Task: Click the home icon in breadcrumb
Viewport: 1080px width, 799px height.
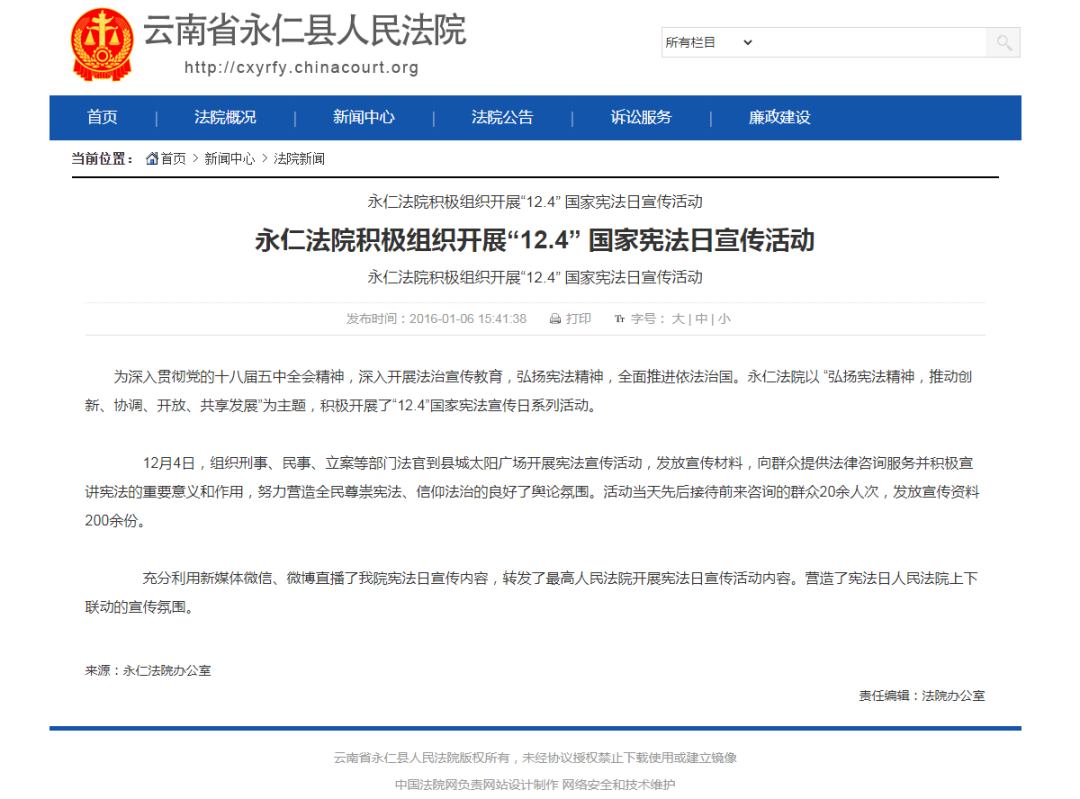Action: coord(152,159)
